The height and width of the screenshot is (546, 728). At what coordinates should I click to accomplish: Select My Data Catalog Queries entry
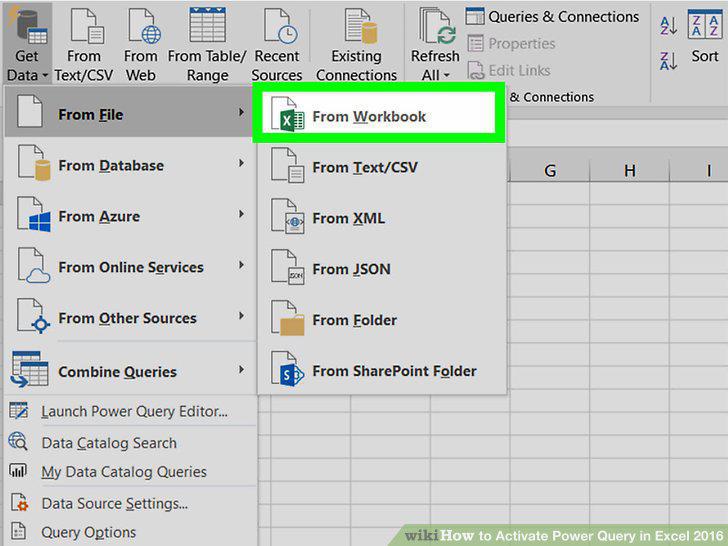tap(130, 471)
